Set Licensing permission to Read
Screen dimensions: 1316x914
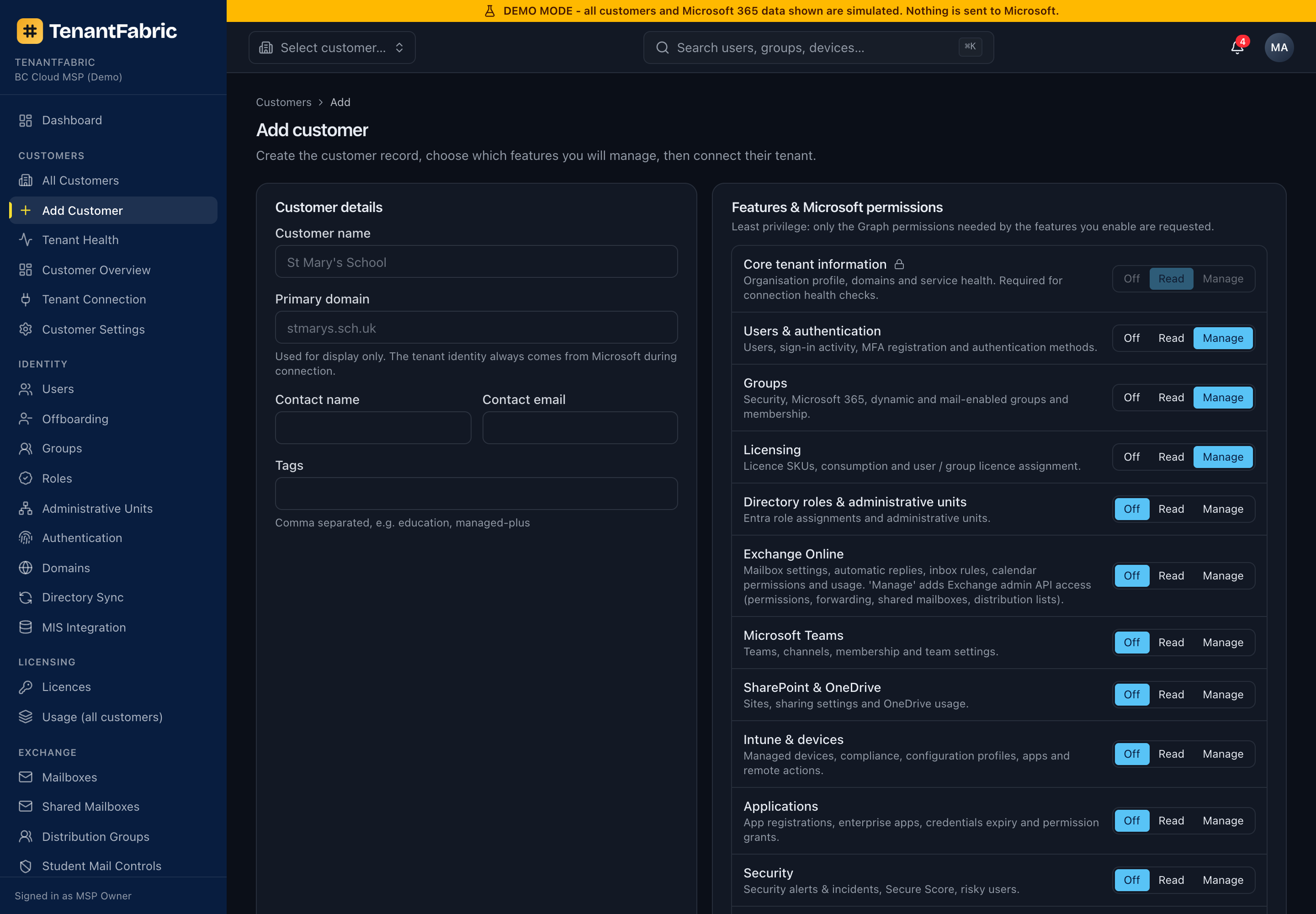click(1171, 457)
